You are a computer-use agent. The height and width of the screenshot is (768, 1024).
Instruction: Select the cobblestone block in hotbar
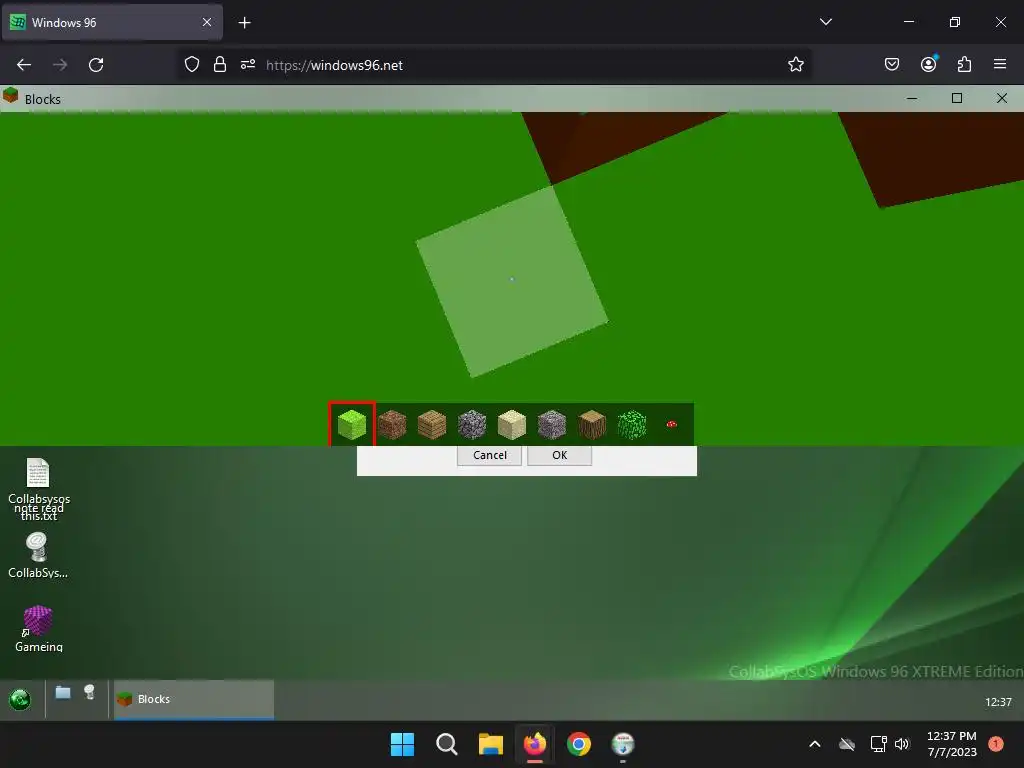tap(472, 424)
